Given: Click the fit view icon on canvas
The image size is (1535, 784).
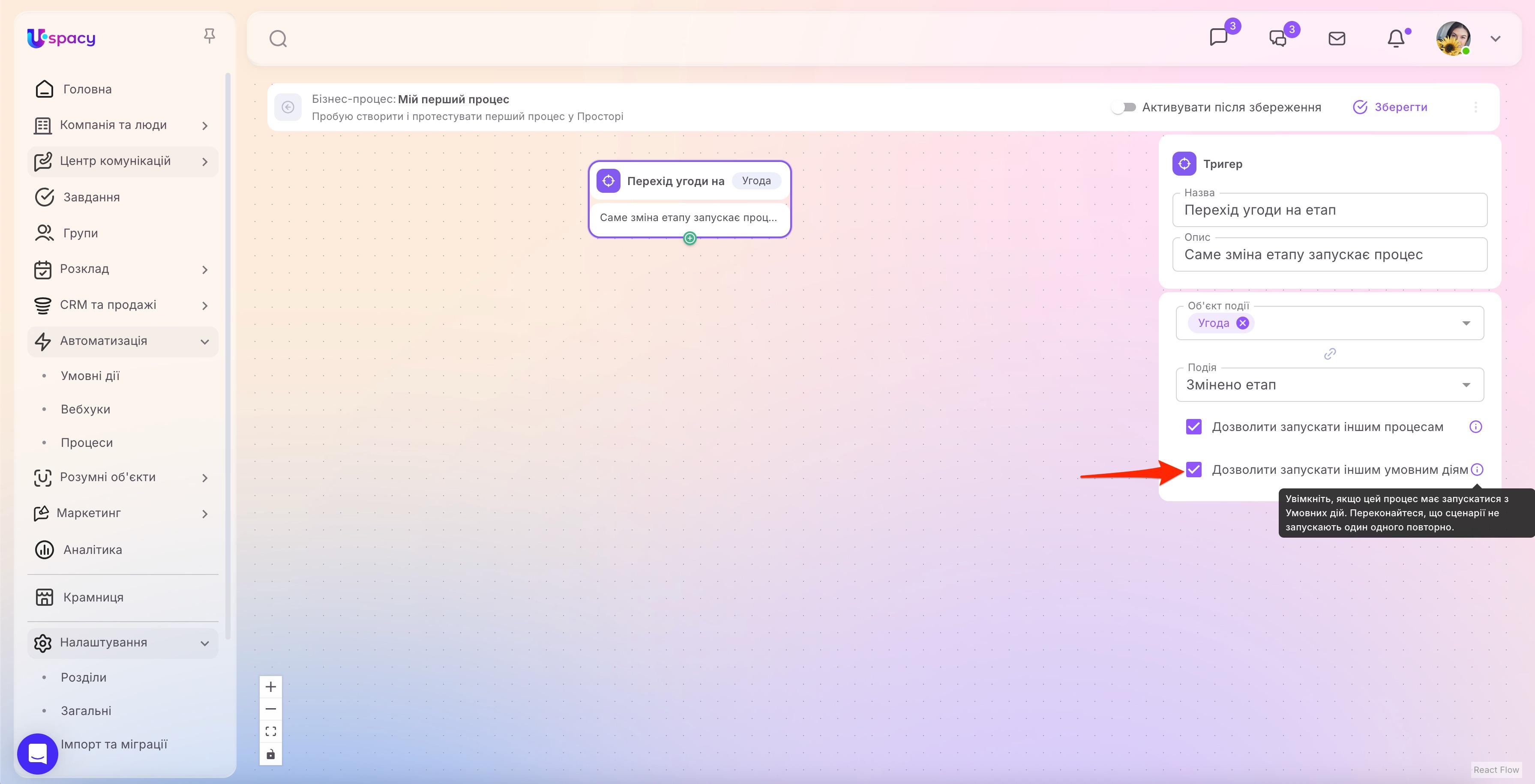Looking at the screenshot, I should pos(270,731).
